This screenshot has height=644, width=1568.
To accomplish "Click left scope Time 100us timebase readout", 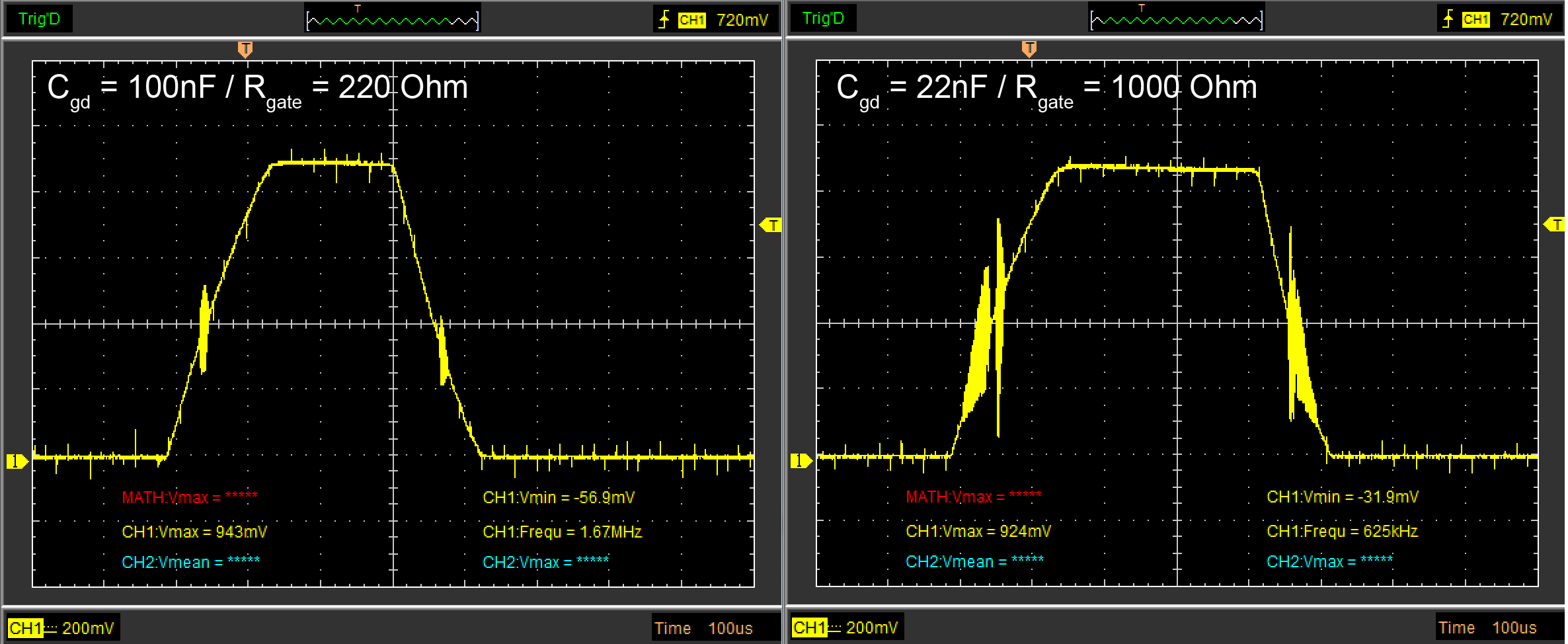I will pos(703,628).
